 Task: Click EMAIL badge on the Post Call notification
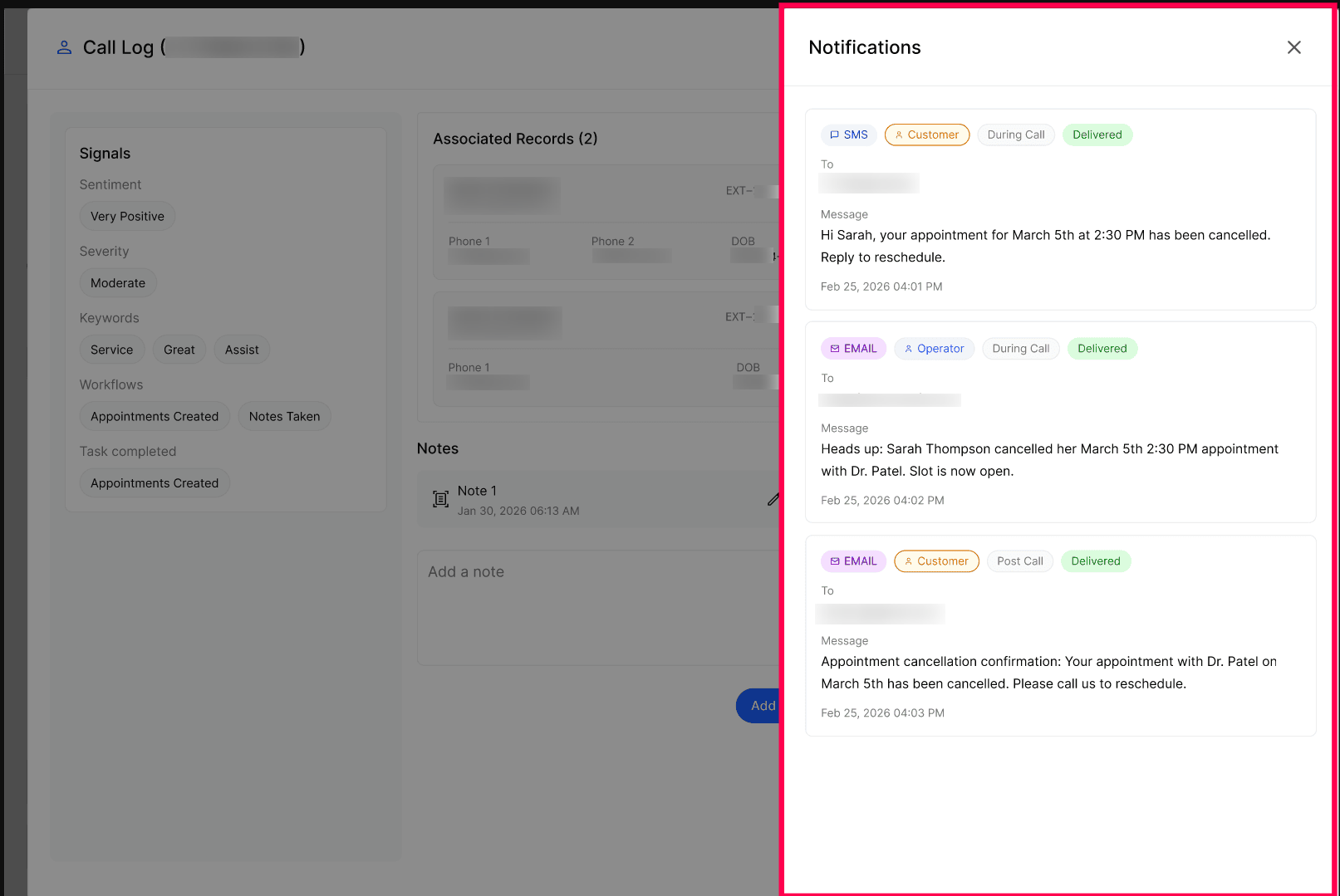[854, 561]
